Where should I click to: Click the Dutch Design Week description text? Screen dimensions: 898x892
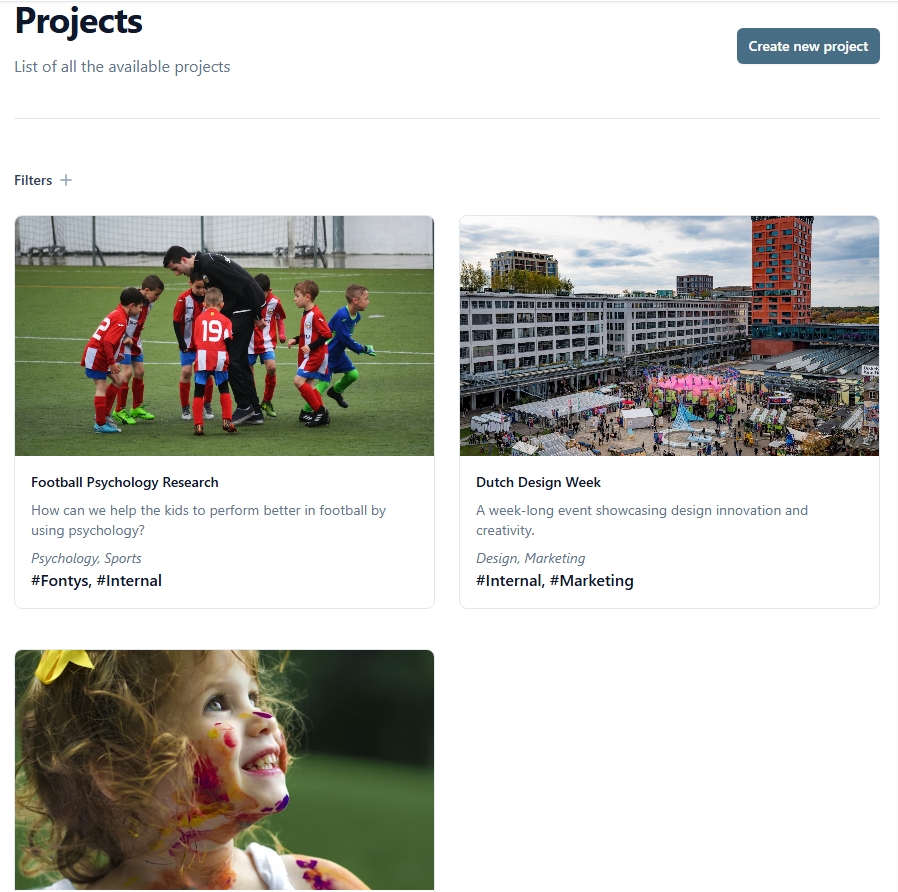pyautogui.click(x=642, y=520)
